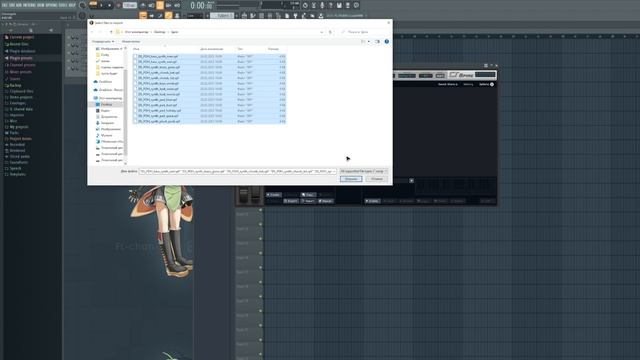Open the PATTERNS menu

click(x=29, y=5)
